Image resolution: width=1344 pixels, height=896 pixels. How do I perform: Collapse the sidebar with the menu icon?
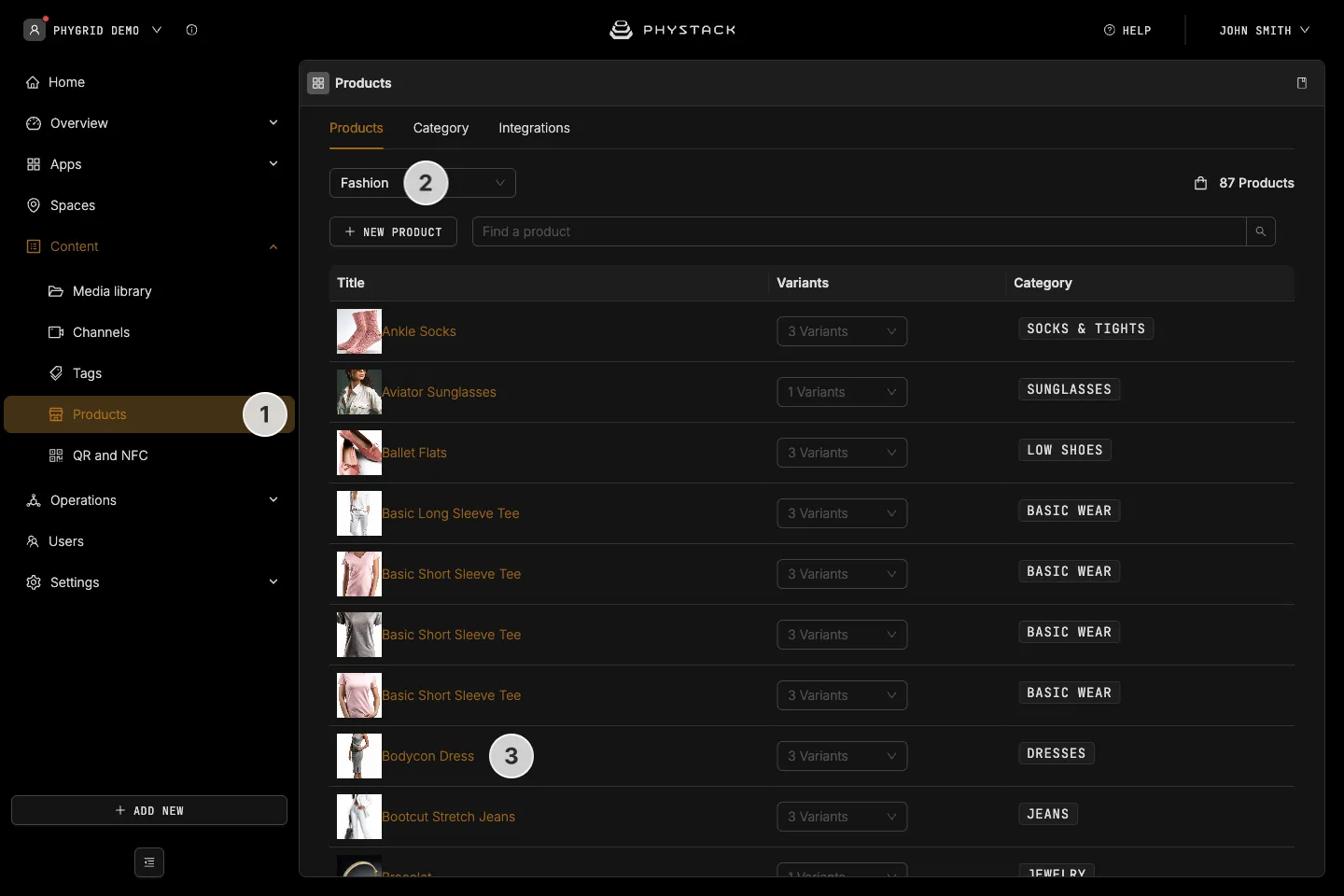(149, 862)
